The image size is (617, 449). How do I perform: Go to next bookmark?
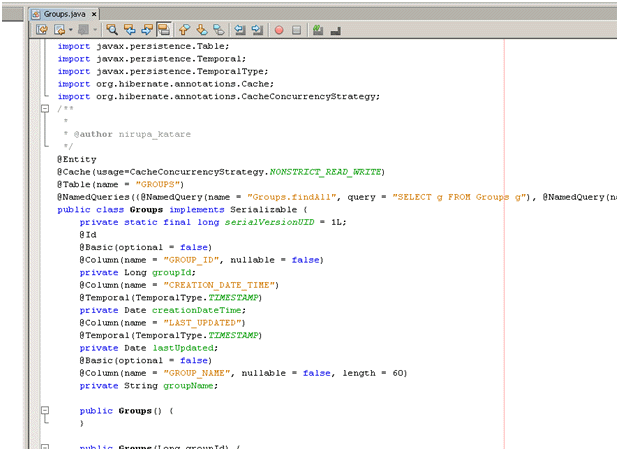tap(201, 30)
